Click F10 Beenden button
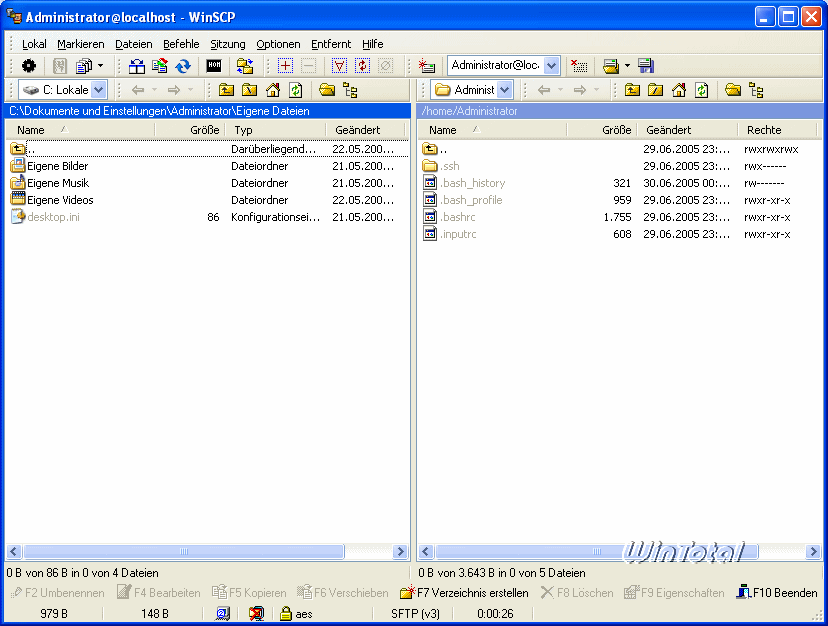The image size is (828, 626). 777,593
